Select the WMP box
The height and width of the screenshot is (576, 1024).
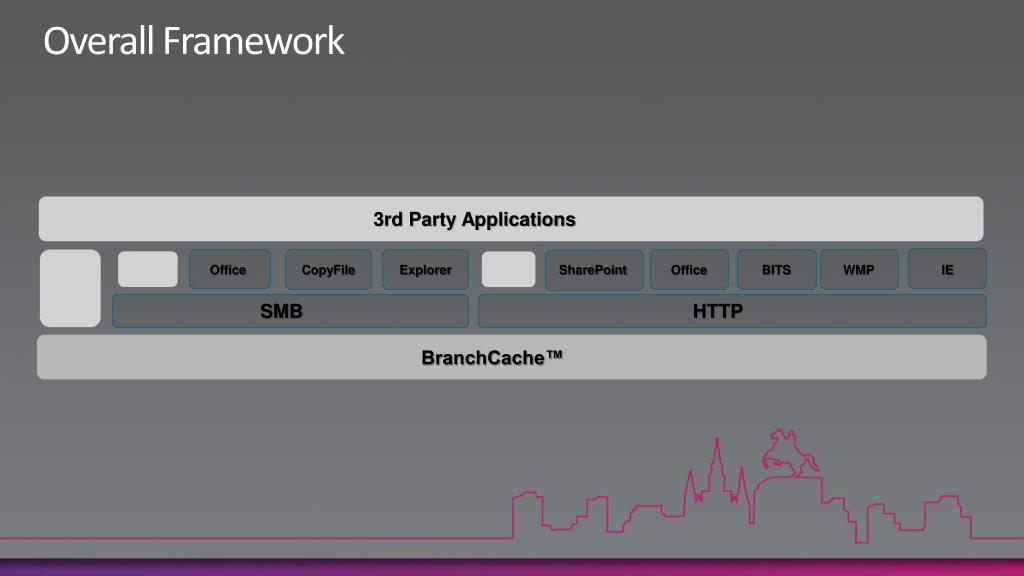(859, 269)
